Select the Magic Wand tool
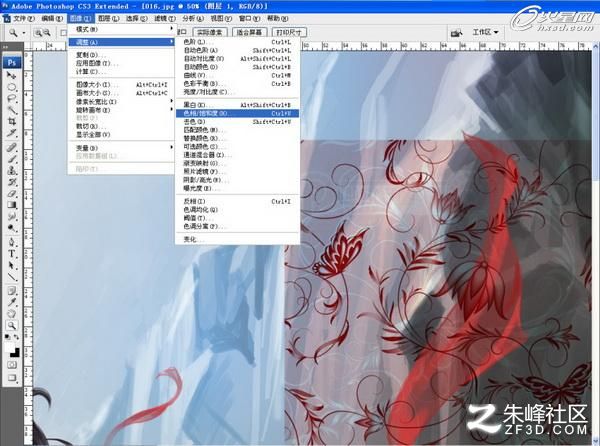 pos(11,110)
